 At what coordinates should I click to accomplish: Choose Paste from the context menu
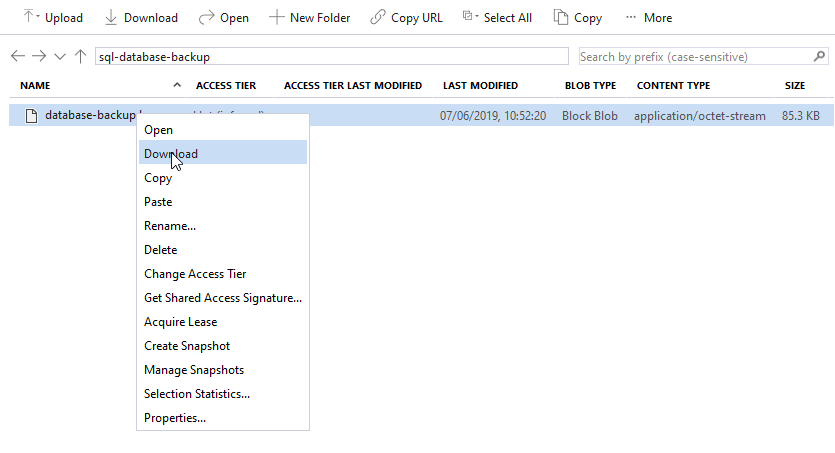click(223, 202)
